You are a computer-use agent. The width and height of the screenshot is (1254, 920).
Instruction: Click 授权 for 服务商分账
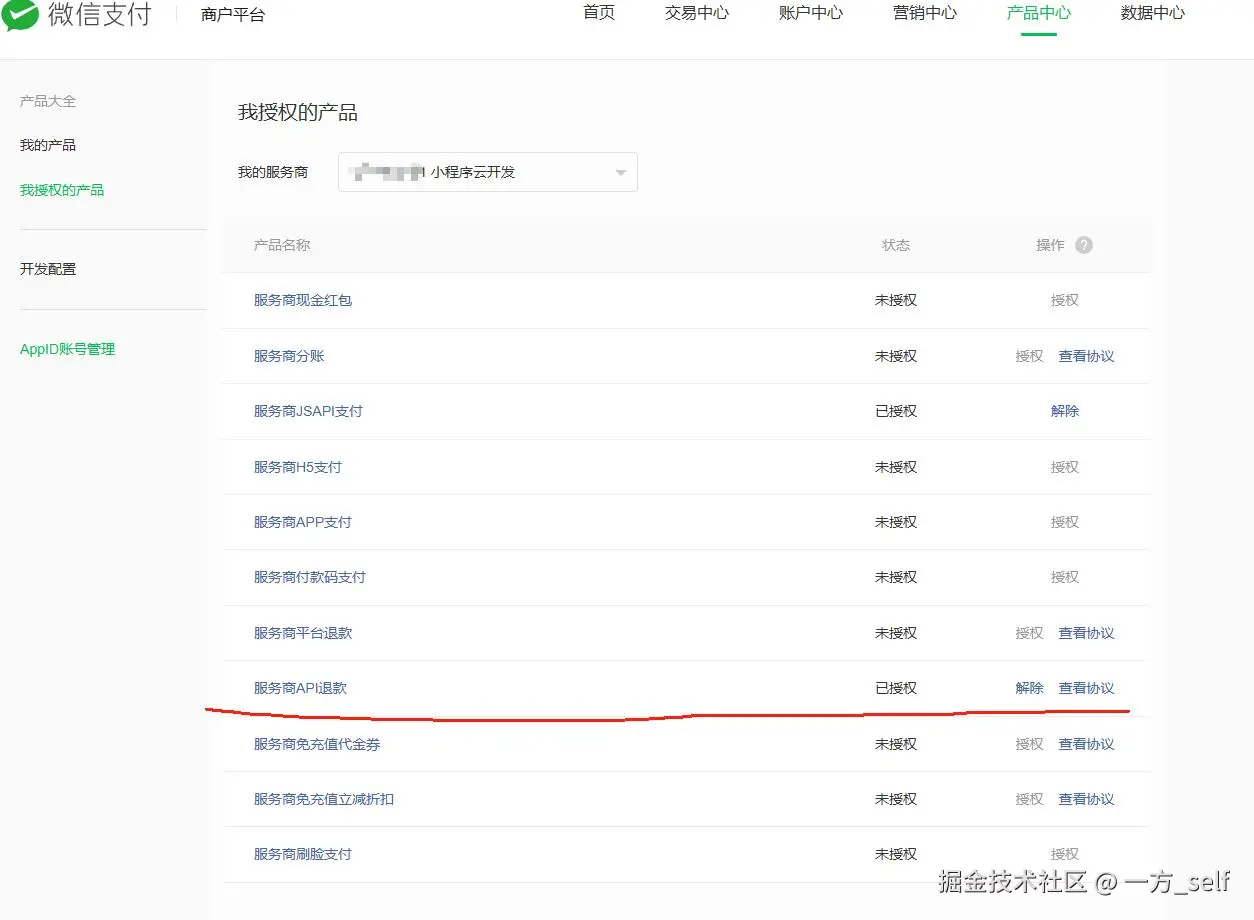click(1030, 356)
